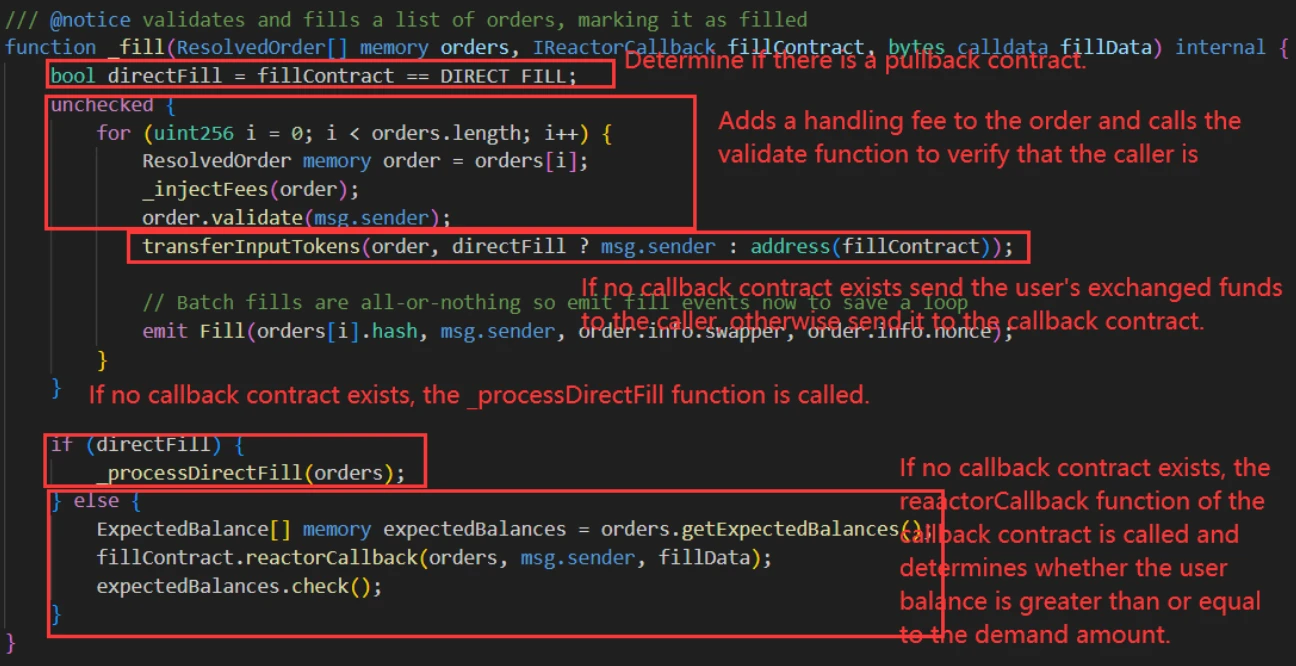Screen dimensions: 1296x666
Task: Click the unchecked keyword
Action: [x=102, y=105]
